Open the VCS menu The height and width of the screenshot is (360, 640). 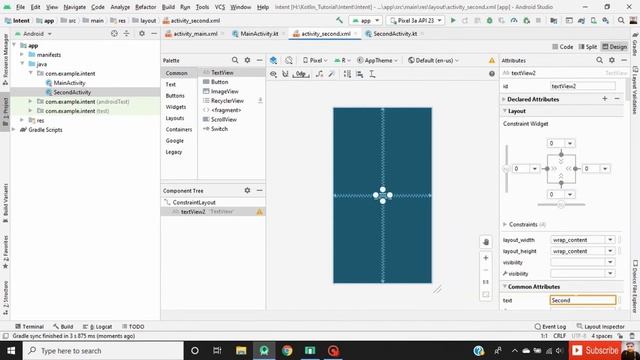coord(220,7)
